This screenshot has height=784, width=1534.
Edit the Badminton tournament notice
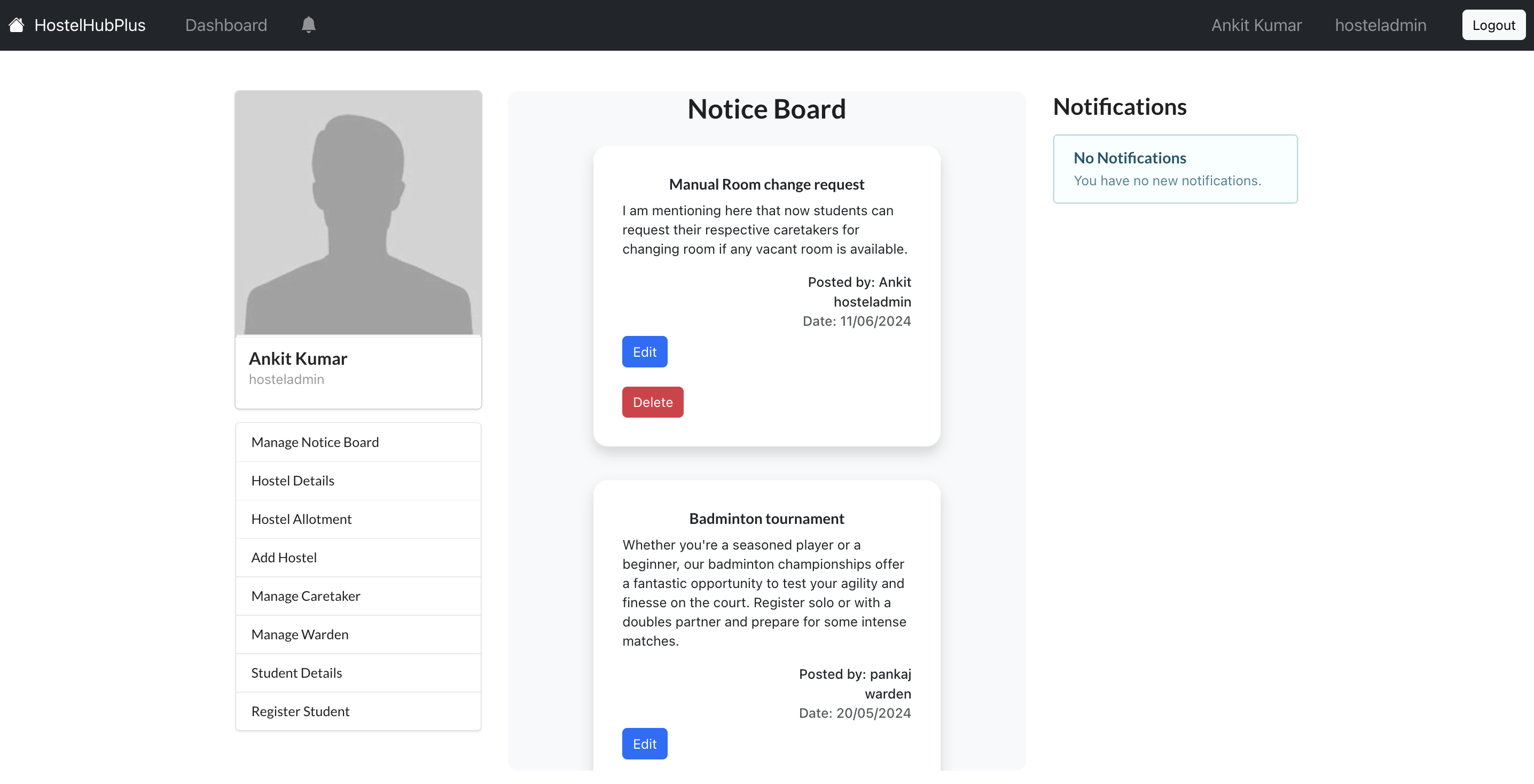coord(644,743)
